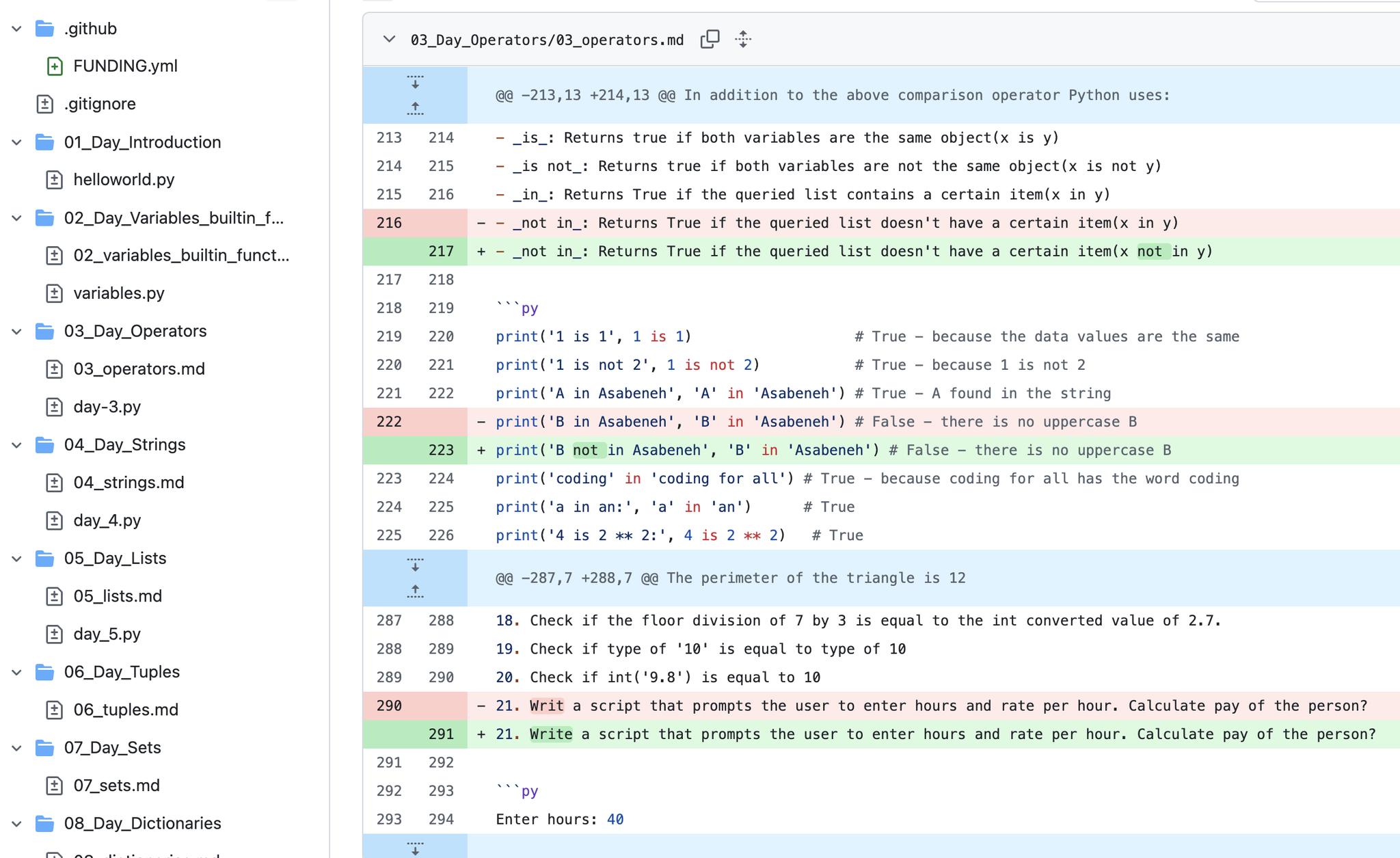Viewport: 1400px width, 858px height.
Task: Jump to 03_operators.md in the tree
Action: [x=139, y=369]
